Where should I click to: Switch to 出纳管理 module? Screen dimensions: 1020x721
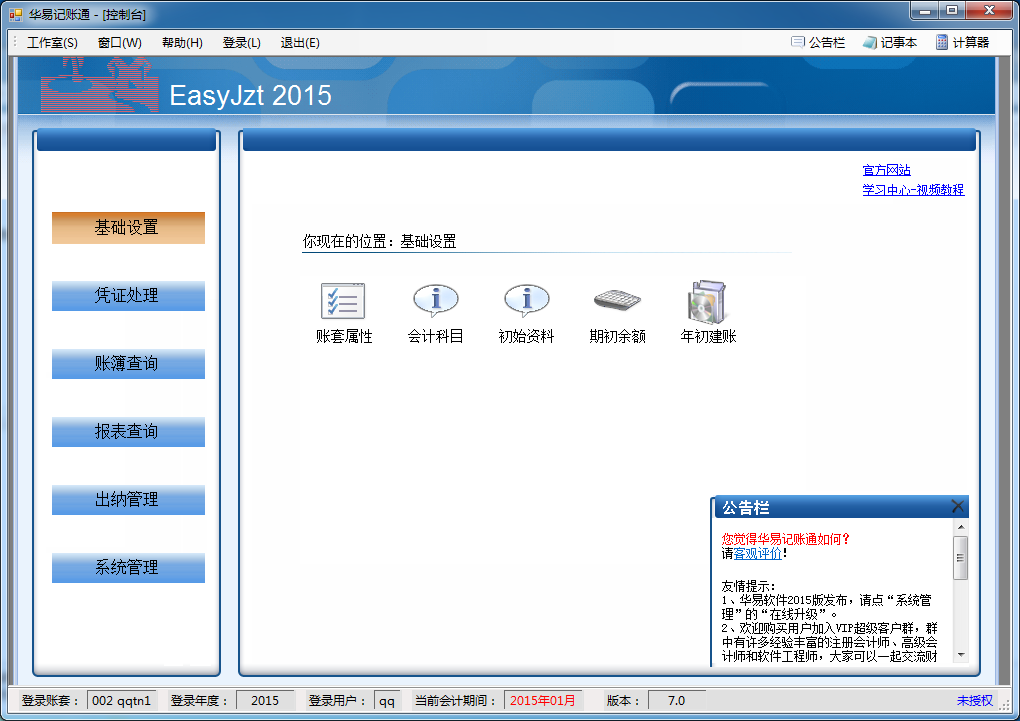click(128, 500)
